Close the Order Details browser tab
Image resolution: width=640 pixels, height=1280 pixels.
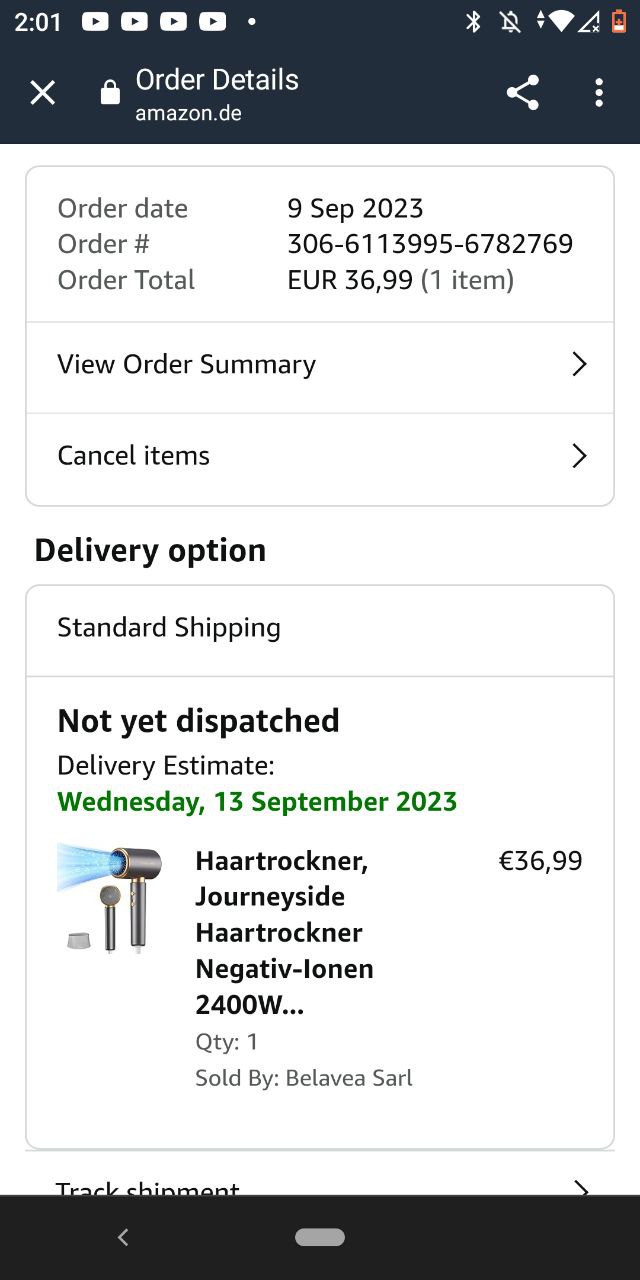[x=42, y=93]
